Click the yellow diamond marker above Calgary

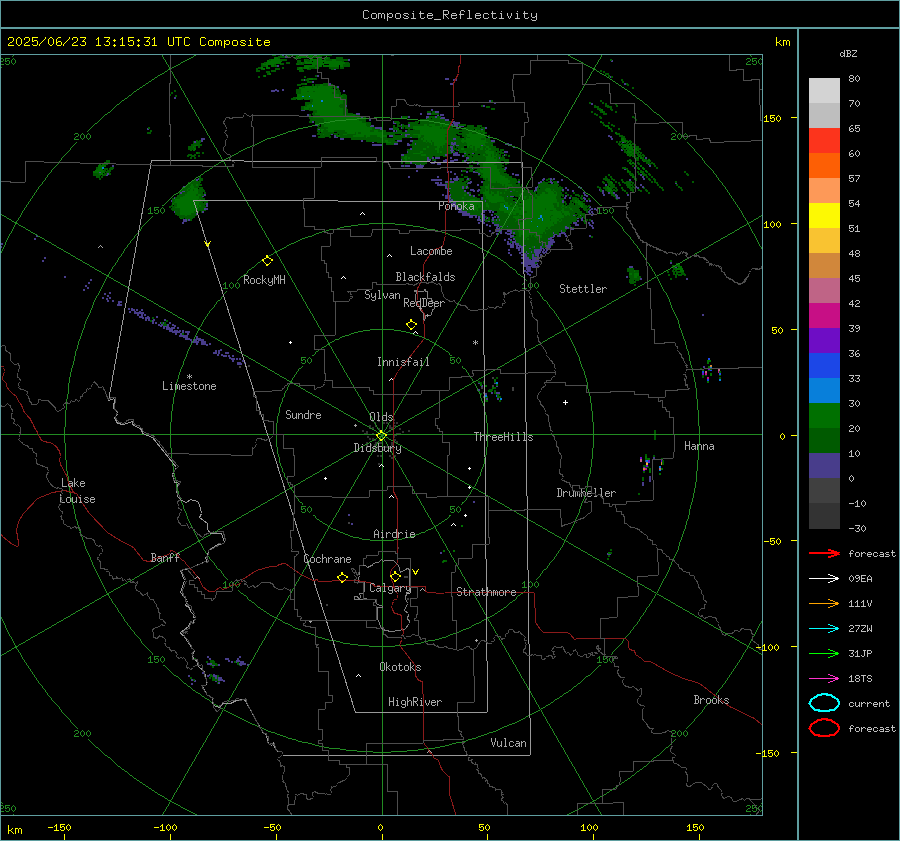pyautogui.click(x=395, y=576)
